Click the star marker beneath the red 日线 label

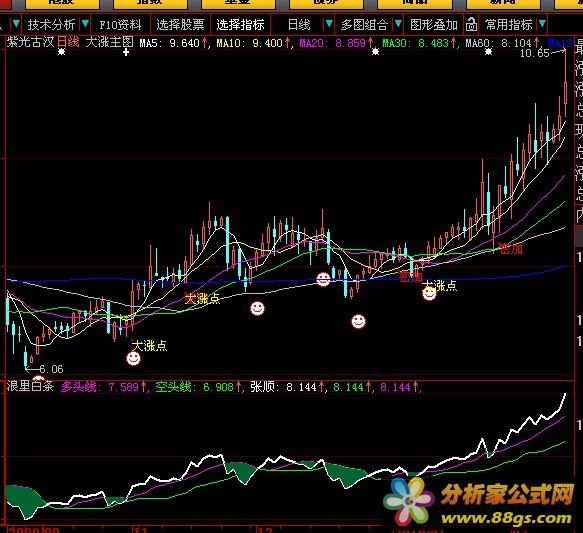tap(62, 52)
